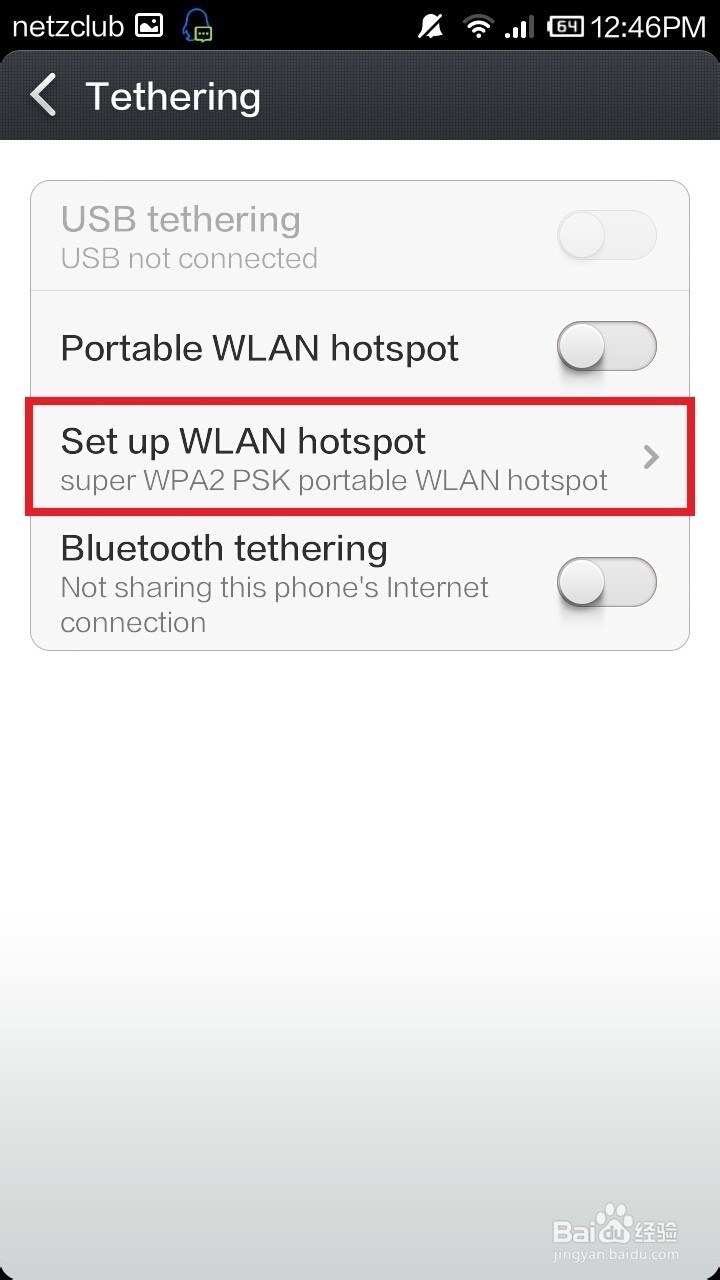Tap the 12:46PM clock in status bar
Screen dimensions: 720x1280
[648, 26]
